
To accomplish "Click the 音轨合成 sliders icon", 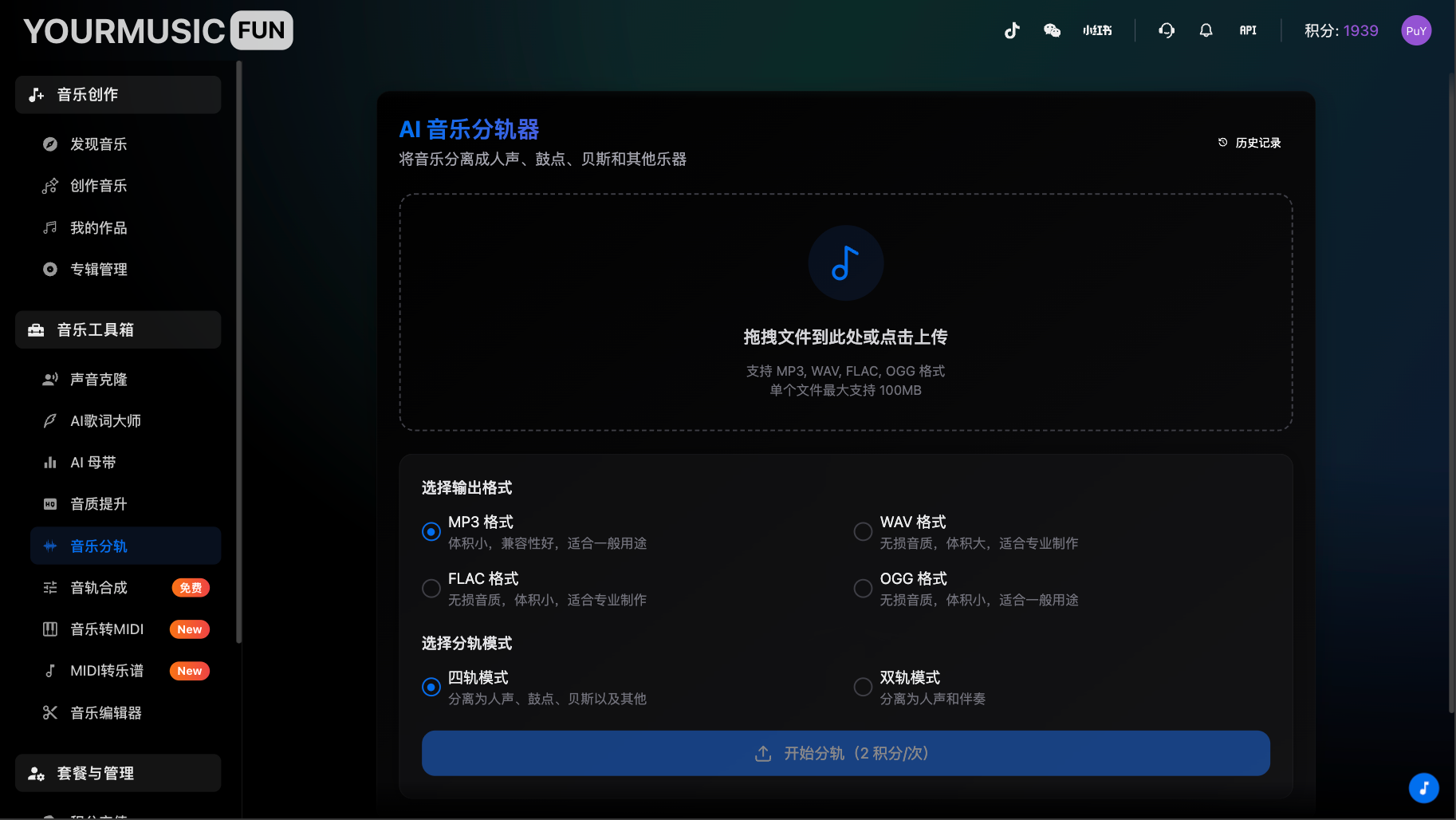I will [x=50, y=588].
